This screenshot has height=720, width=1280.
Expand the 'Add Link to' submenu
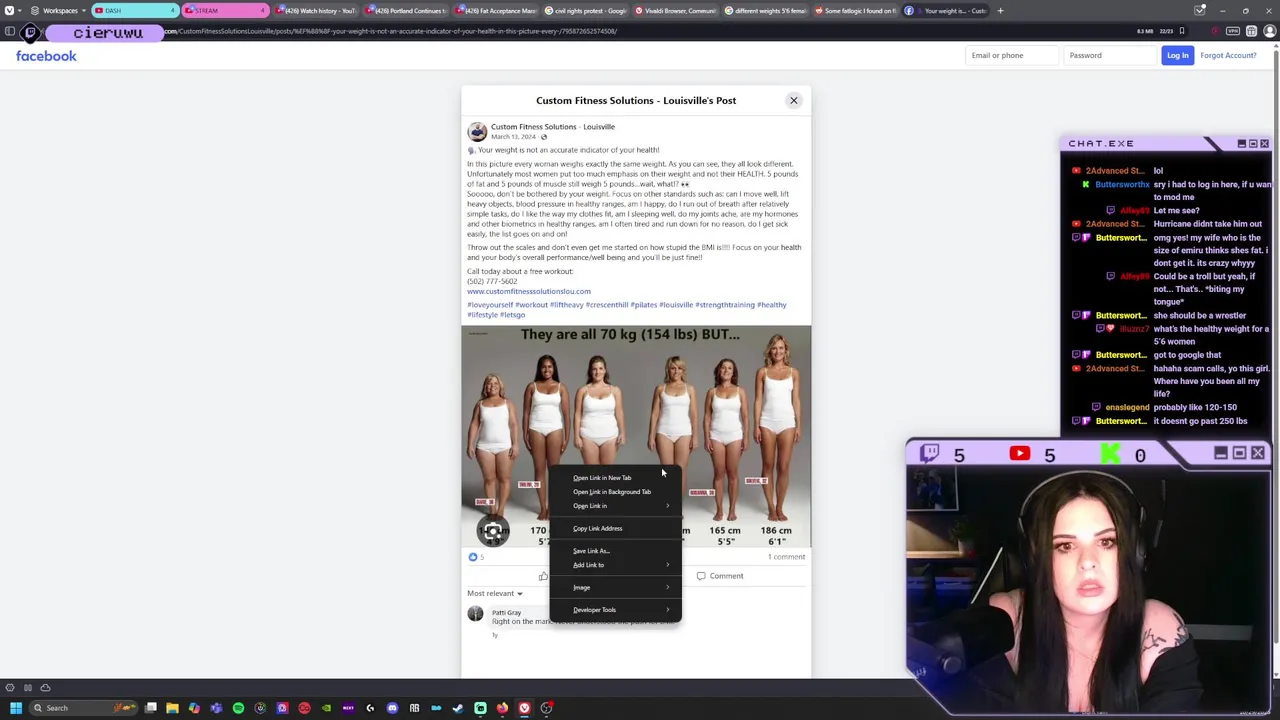pyautogui.click(x=614, y=565)
